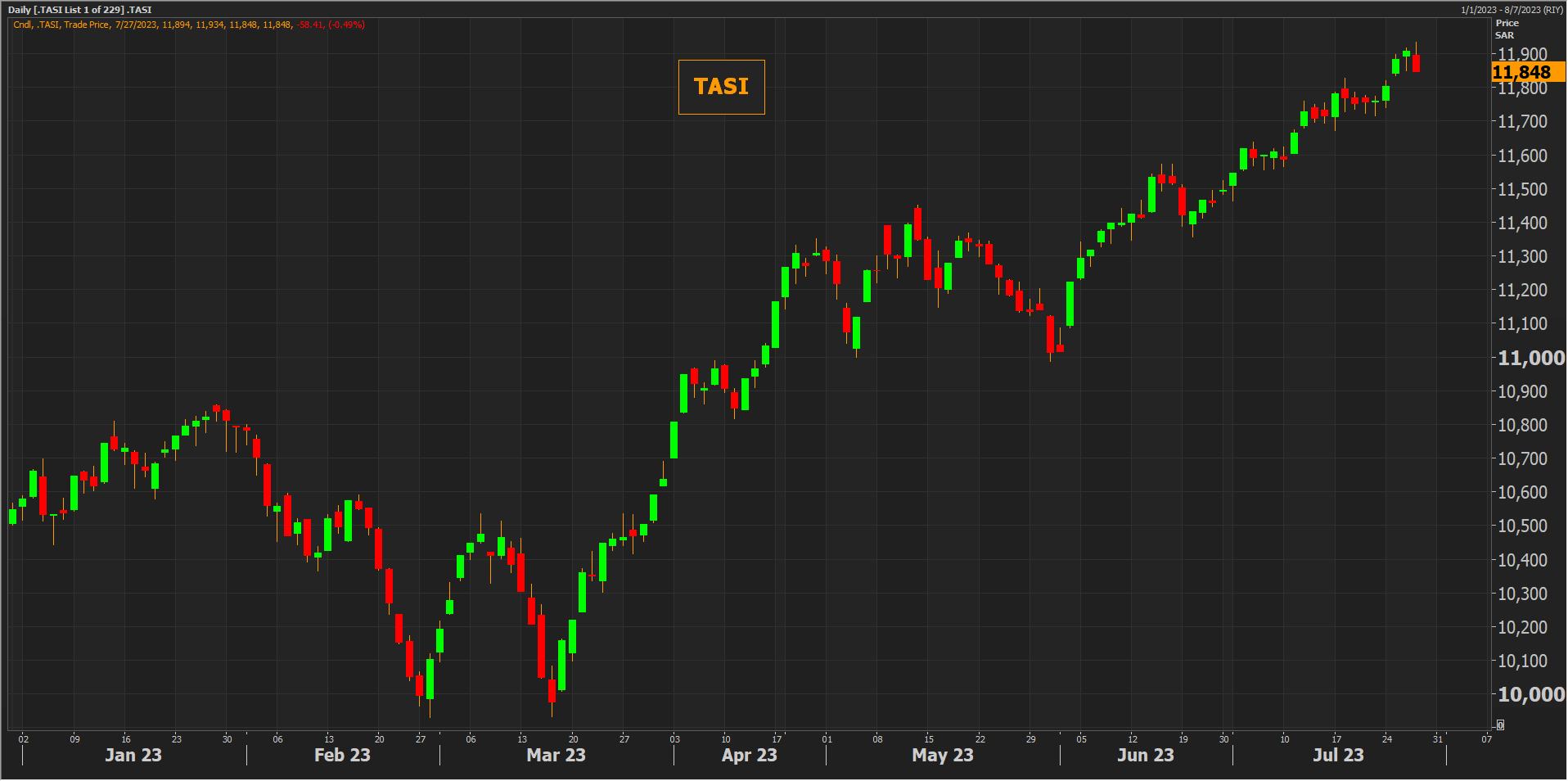Click the Feb 23 month label
This screenshot has height=781, width=1568.
pyautogui.click(x=342, y=755)
